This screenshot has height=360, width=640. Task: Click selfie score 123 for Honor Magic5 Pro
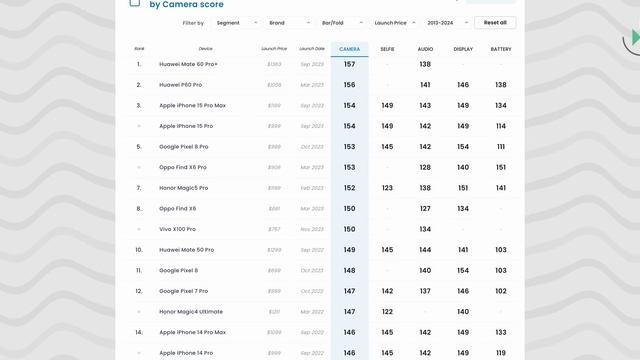[x=387, y=188]
